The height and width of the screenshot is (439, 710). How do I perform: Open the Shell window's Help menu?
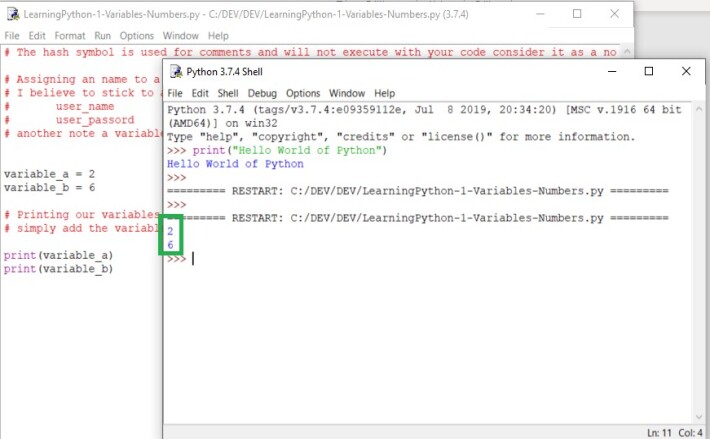pos(384,93)
